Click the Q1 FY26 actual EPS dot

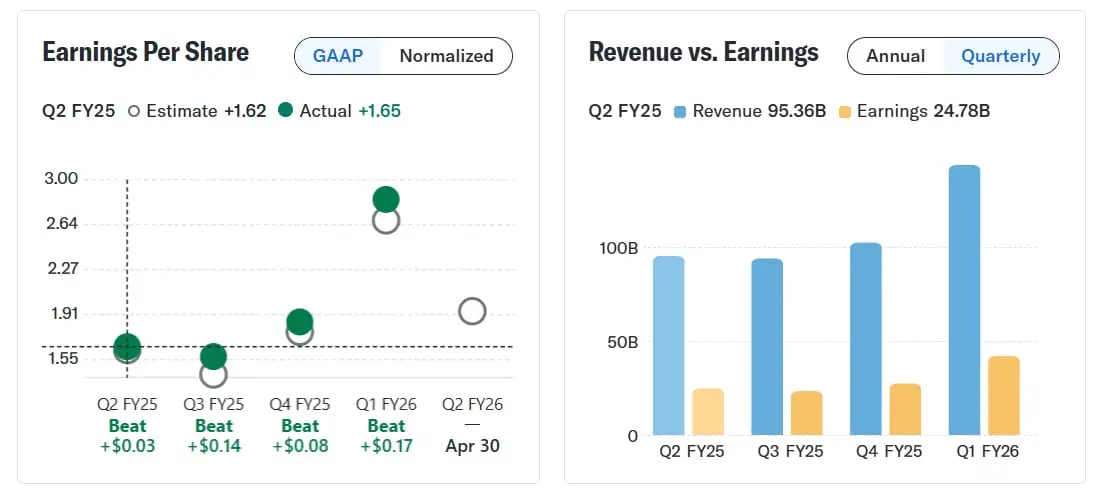point(386,199)
